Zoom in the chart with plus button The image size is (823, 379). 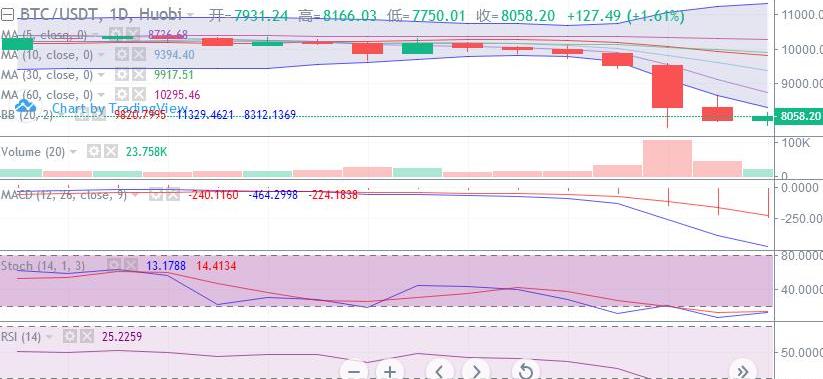pyautogui.click(x=389, y=371)
